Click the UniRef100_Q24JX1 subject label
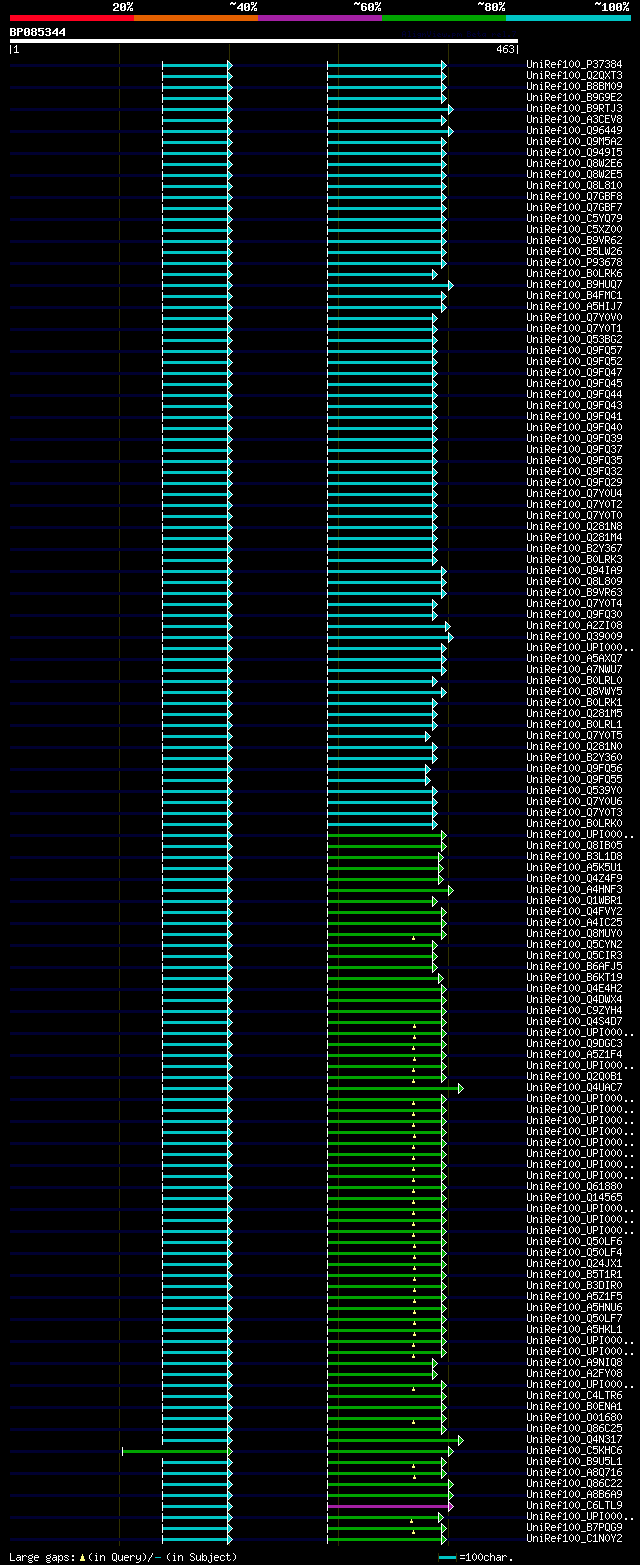 click(574, 1264)
